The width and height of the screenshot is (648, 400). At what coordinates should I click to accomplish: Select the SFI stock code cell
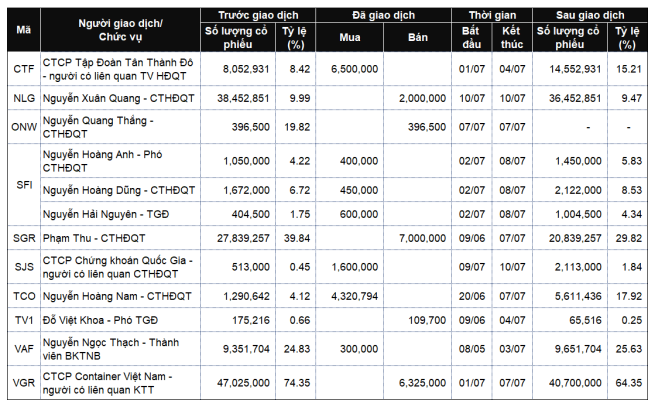[x=24, y=185]
